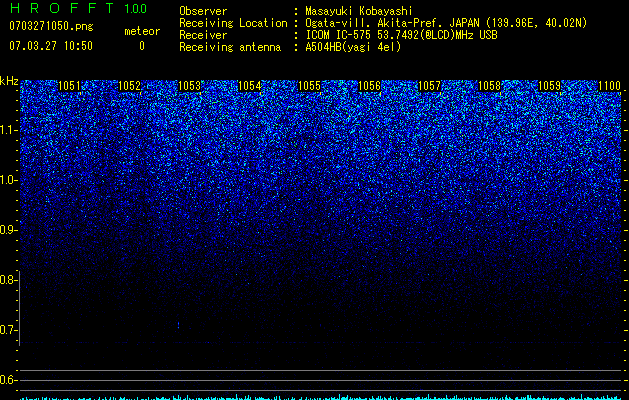Click the 1100 time marker
The height and width of the screenshot is (400, 629).
[609, 86]
